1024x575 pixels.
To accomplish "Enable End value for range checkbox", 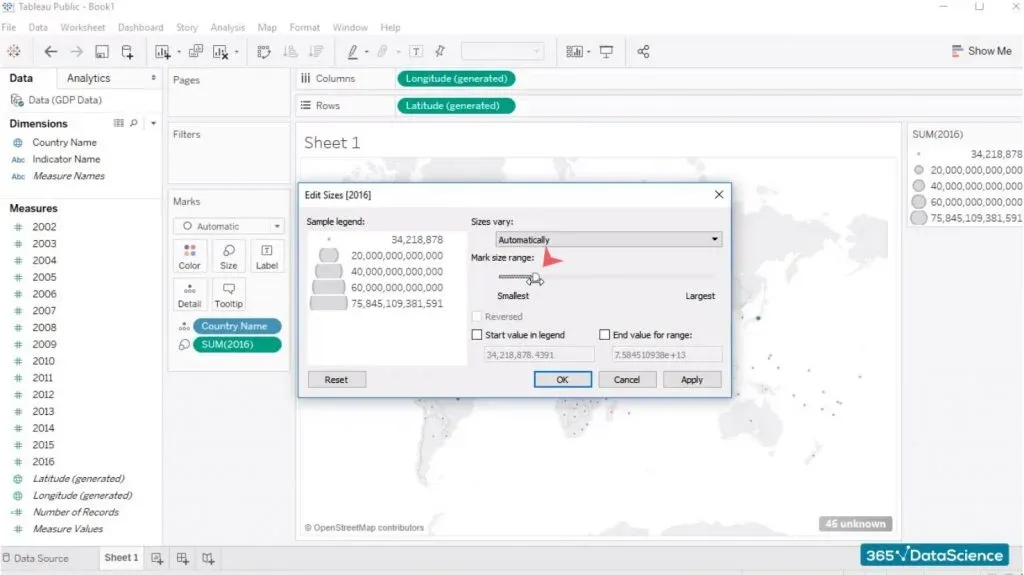I will [x=604, y=335].
